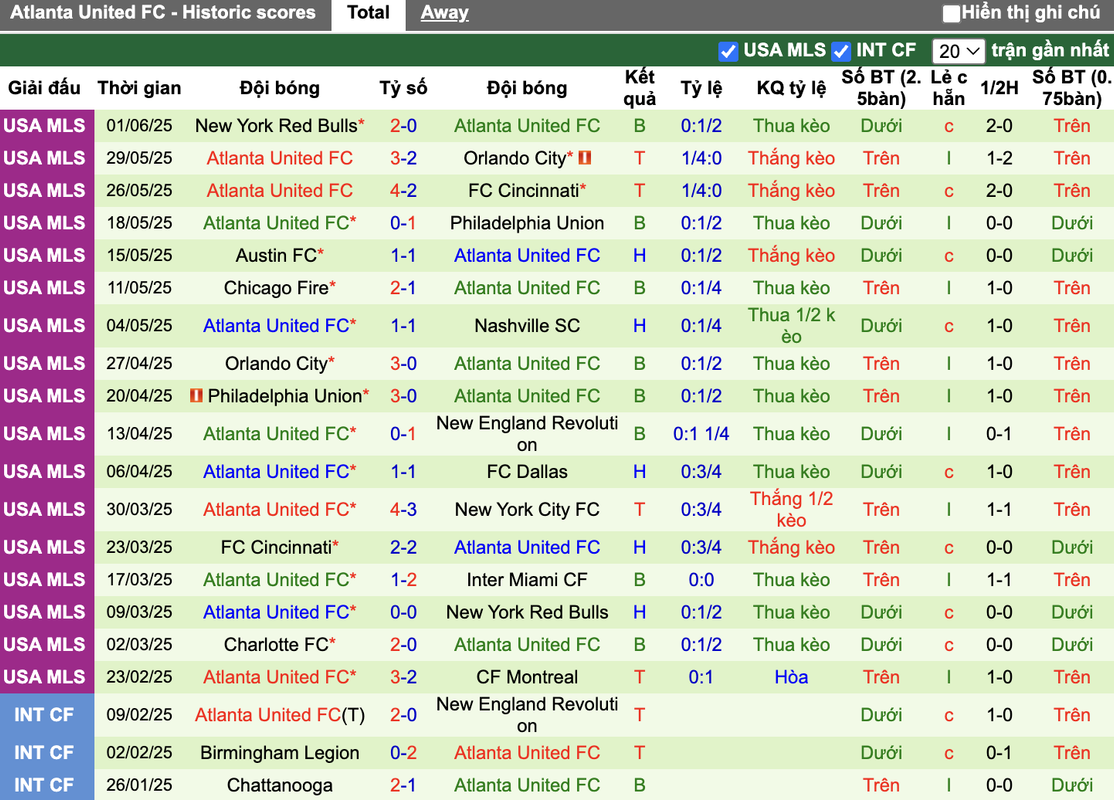Open the 20 recent matches dropdown

click(x=958, y=51)
